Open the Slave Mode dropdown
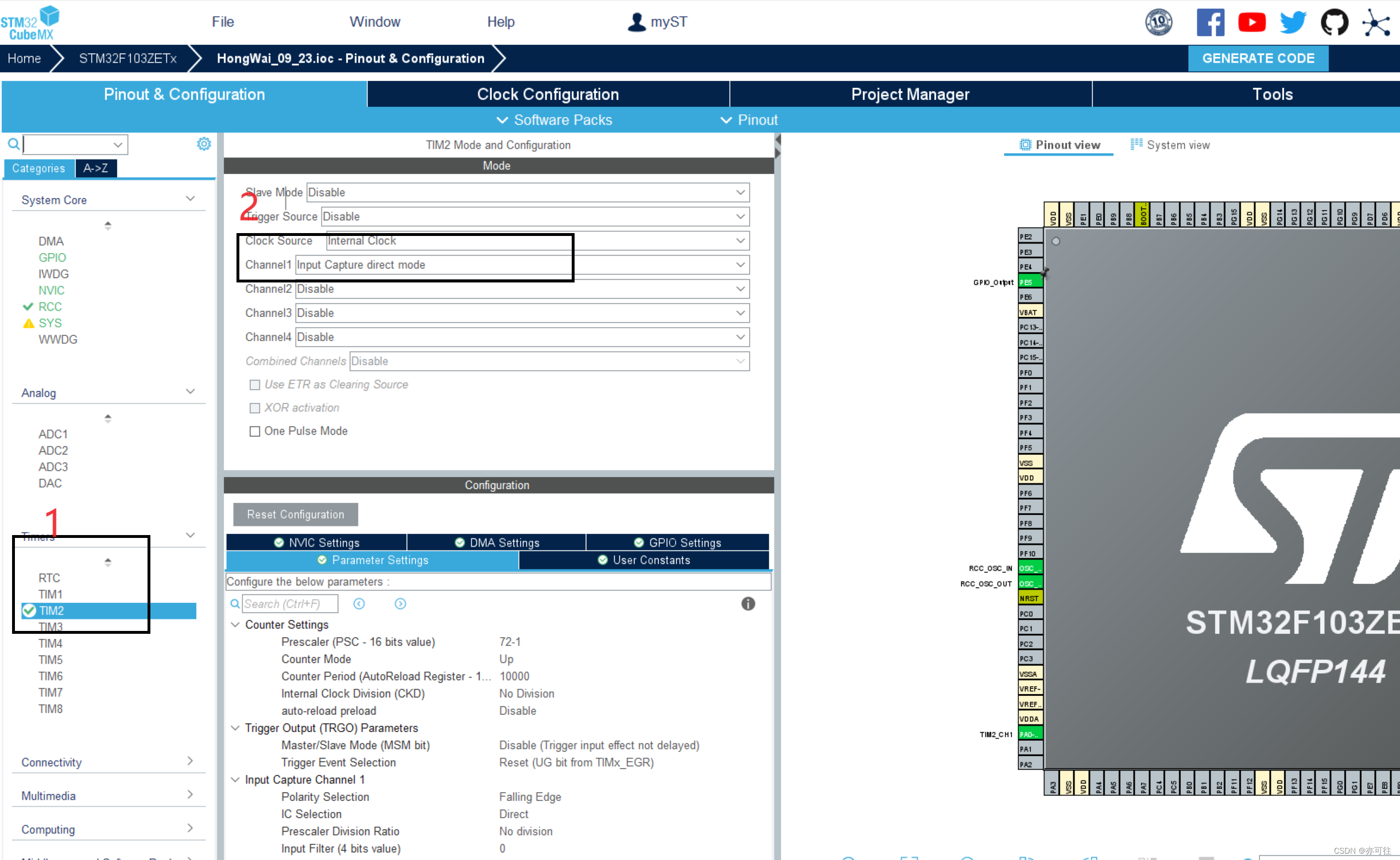 coord(528,192)
